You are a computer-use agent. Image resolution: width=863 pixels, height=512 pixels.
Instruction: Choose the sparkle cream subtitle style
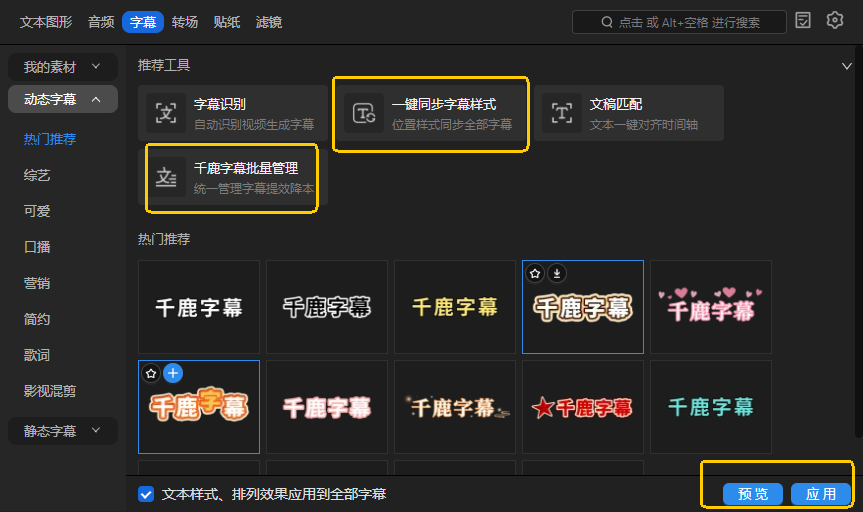point(455,407)
